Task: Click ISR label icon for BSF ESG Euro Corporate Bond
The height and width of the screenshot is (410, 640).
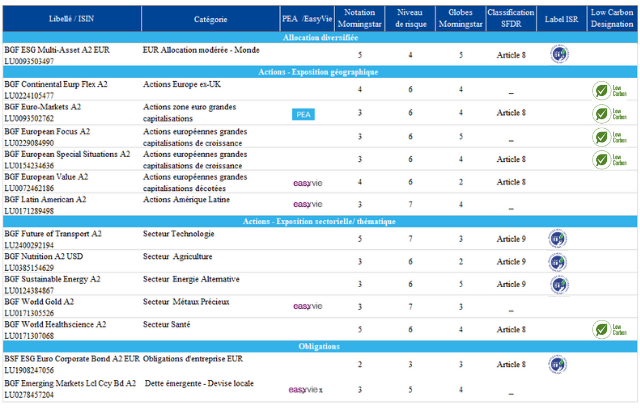Action: (558, 364)
